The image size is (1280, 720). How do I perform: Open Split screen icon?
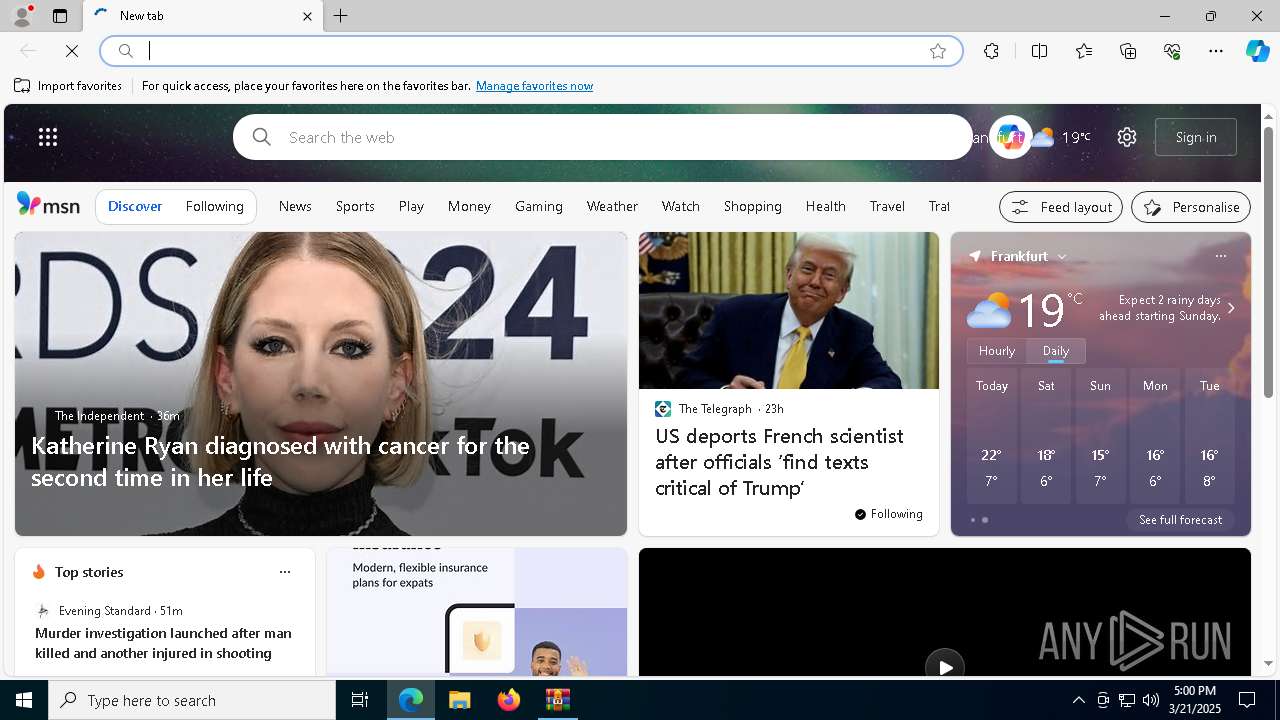pos(1039,51)
